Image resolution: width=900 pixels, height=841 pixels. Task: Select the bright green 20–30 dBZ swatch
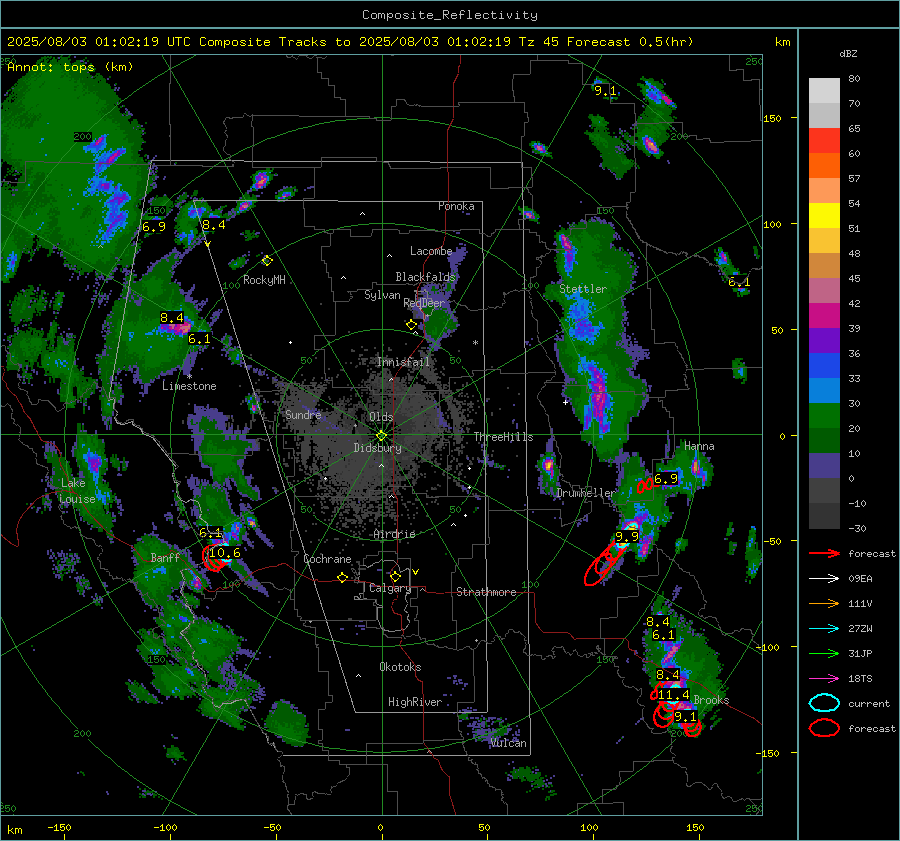(x=824, y=416)
